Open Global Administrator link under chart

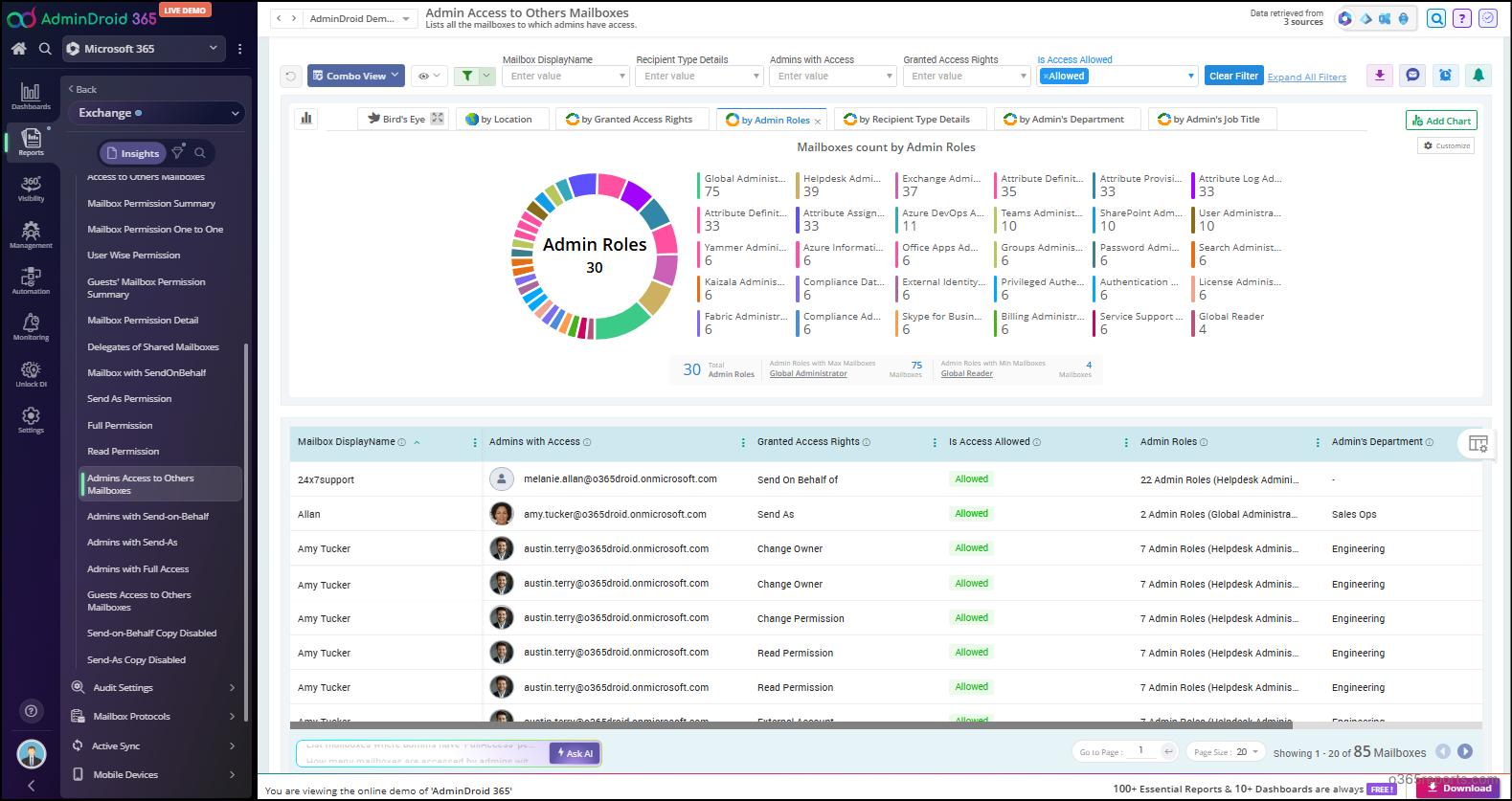pos(808,373)
